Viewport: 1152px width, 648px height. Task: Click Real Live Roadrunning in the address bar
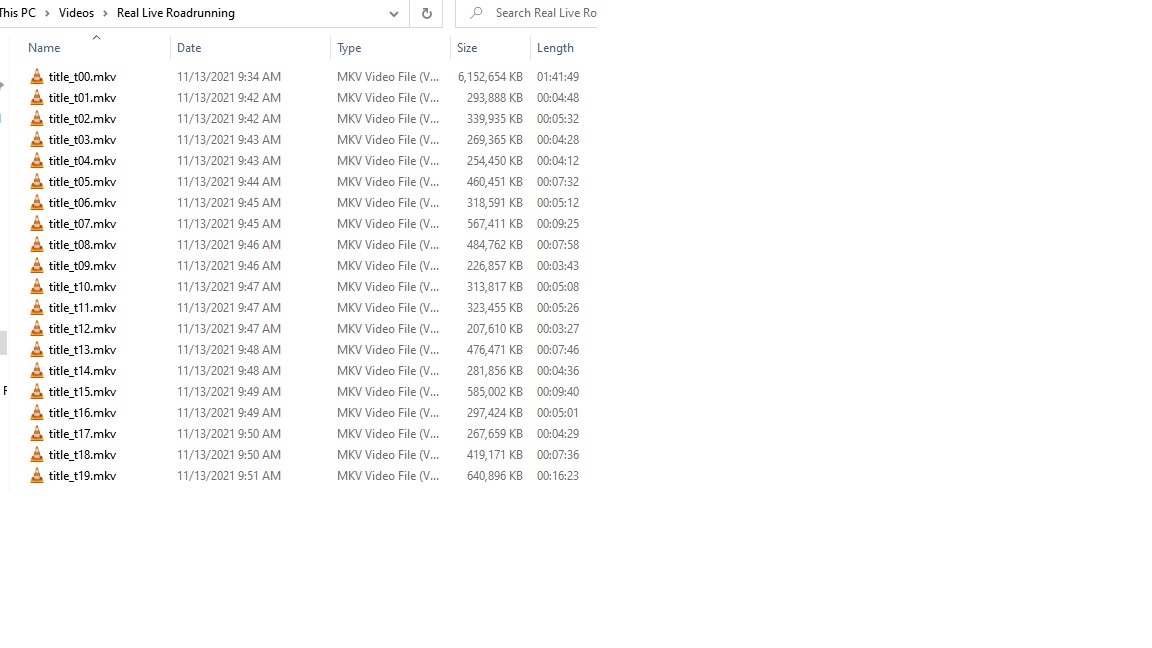[x=175, y=13]
